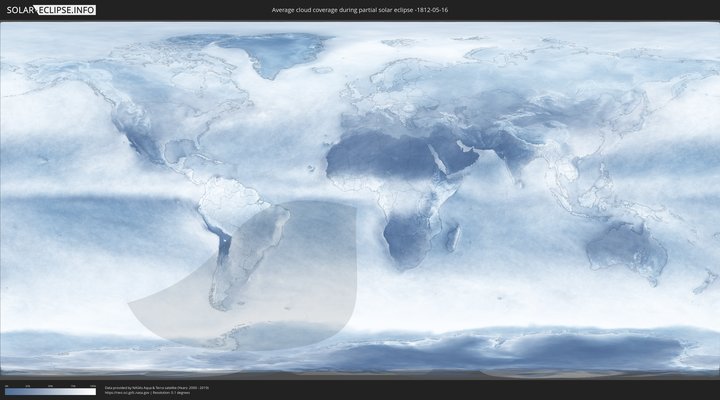Image resolution: width=720 pixels, height=400 pixels.
Task: Click the white 100% end of legend
Action: click(x=93, y=391)
